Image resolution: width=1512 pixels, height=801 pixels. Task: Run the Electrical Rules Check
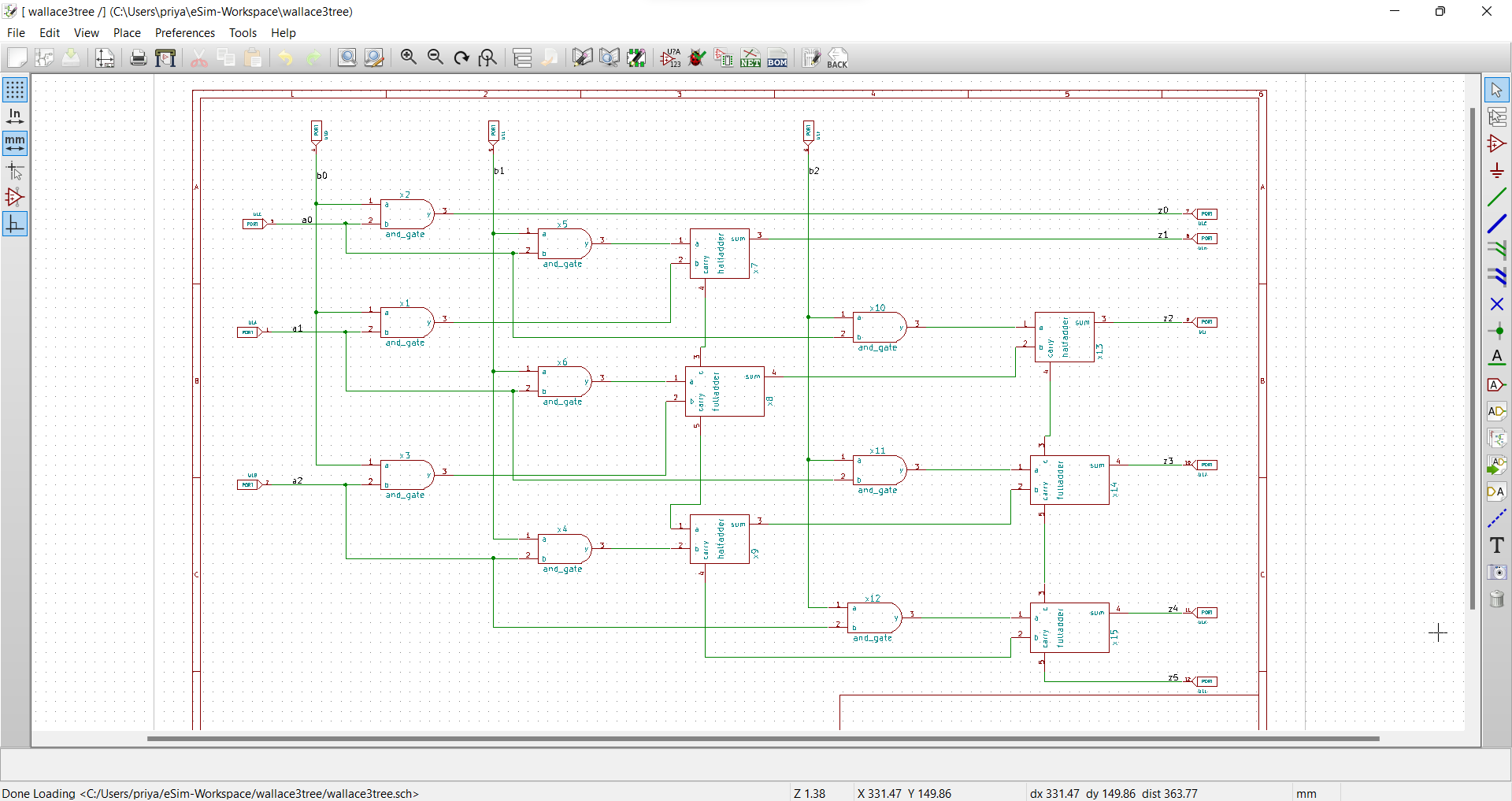(698, 57)
